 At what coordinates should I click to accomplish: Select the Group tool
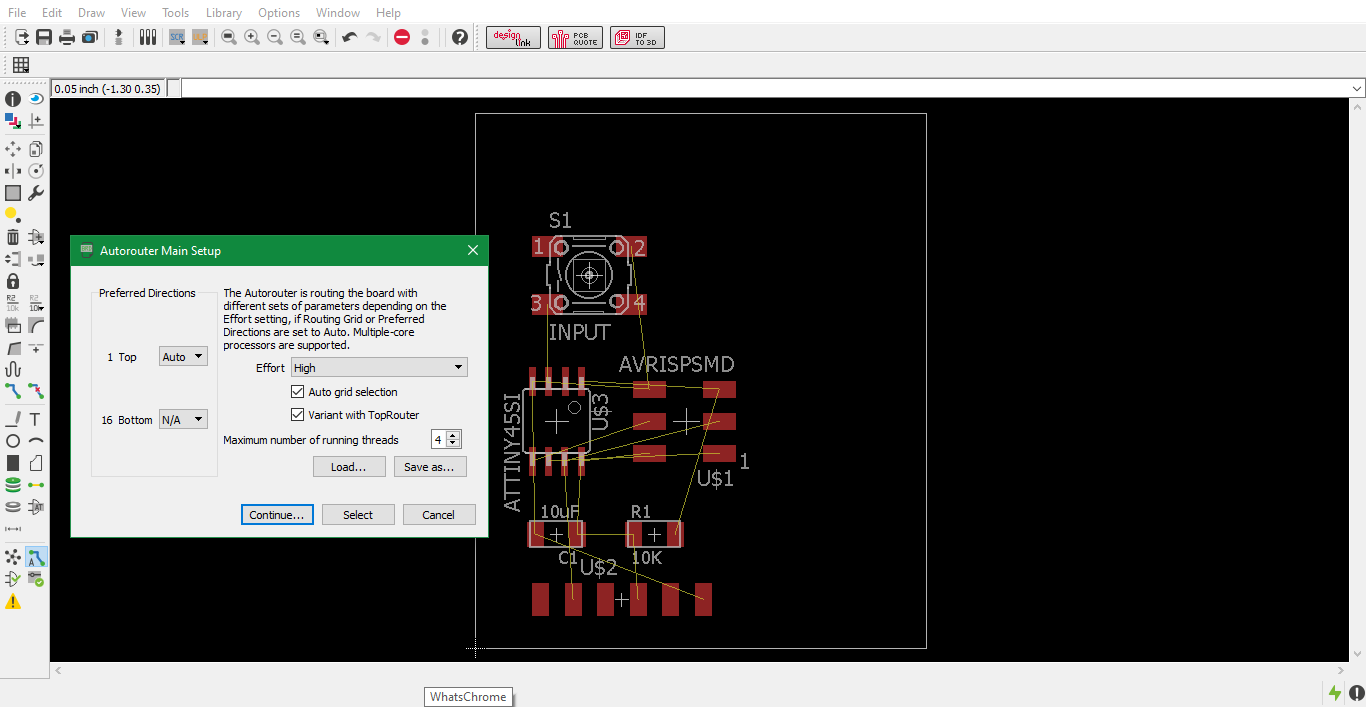tap(12, 193)
